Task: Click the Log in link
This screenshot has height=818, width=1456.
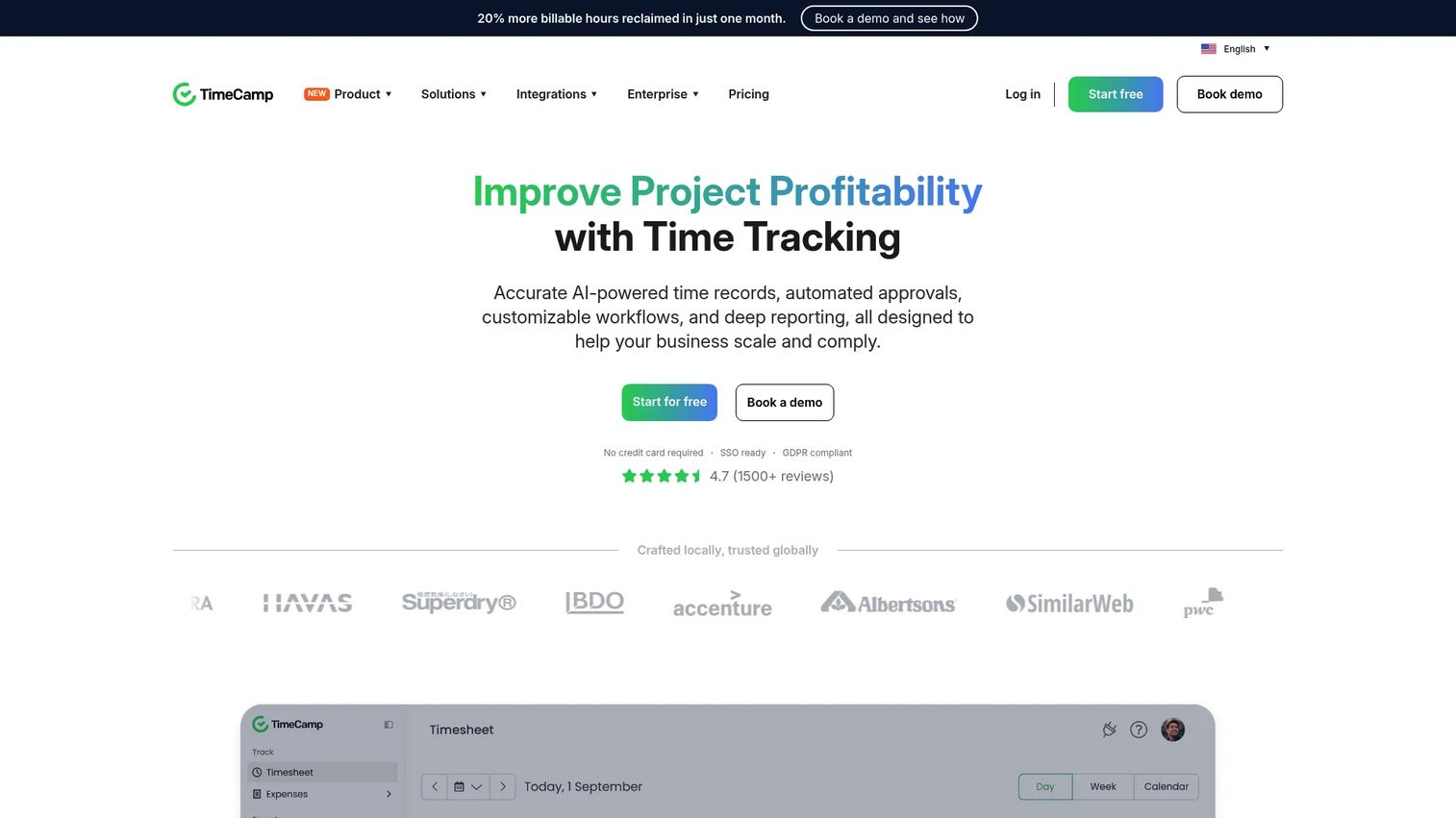Action: pos(1022,94)
